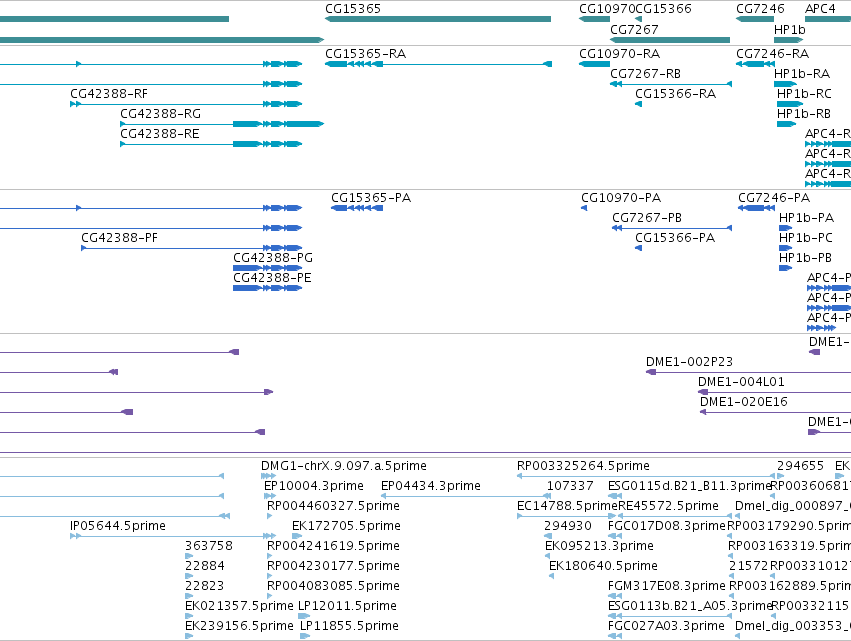Open transcript label CG15366-RA
Viewport: 851px width, 641px height.
[x=676, y=94]
